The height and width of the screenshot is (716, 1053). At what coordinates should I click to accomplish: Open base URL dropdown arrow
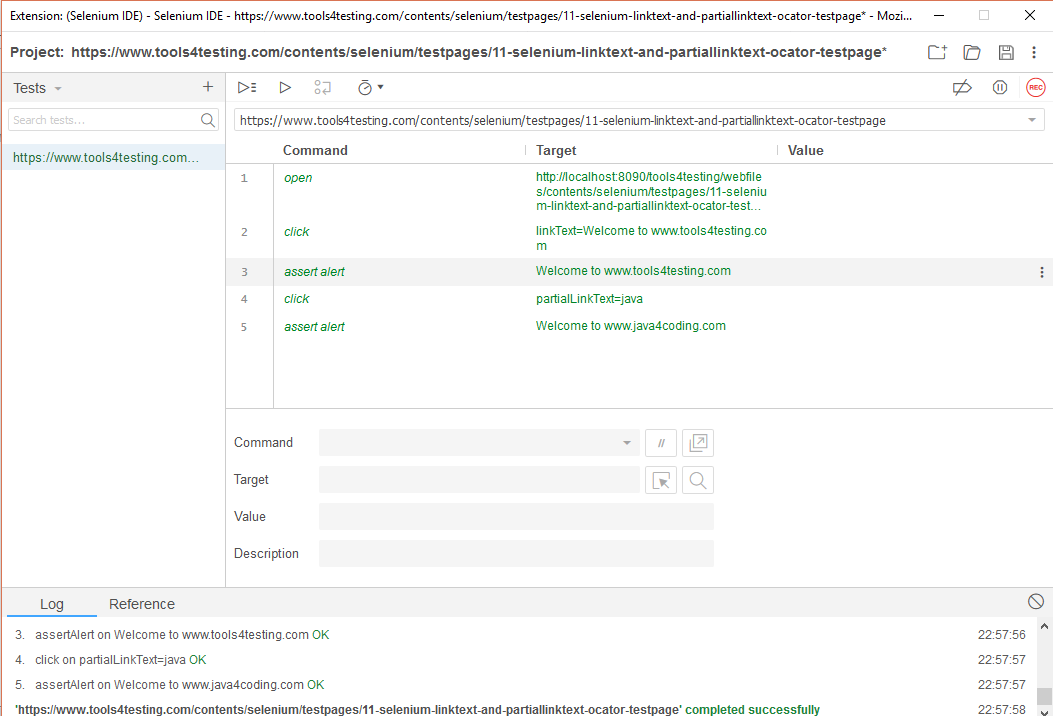[x=1032, y=120]
